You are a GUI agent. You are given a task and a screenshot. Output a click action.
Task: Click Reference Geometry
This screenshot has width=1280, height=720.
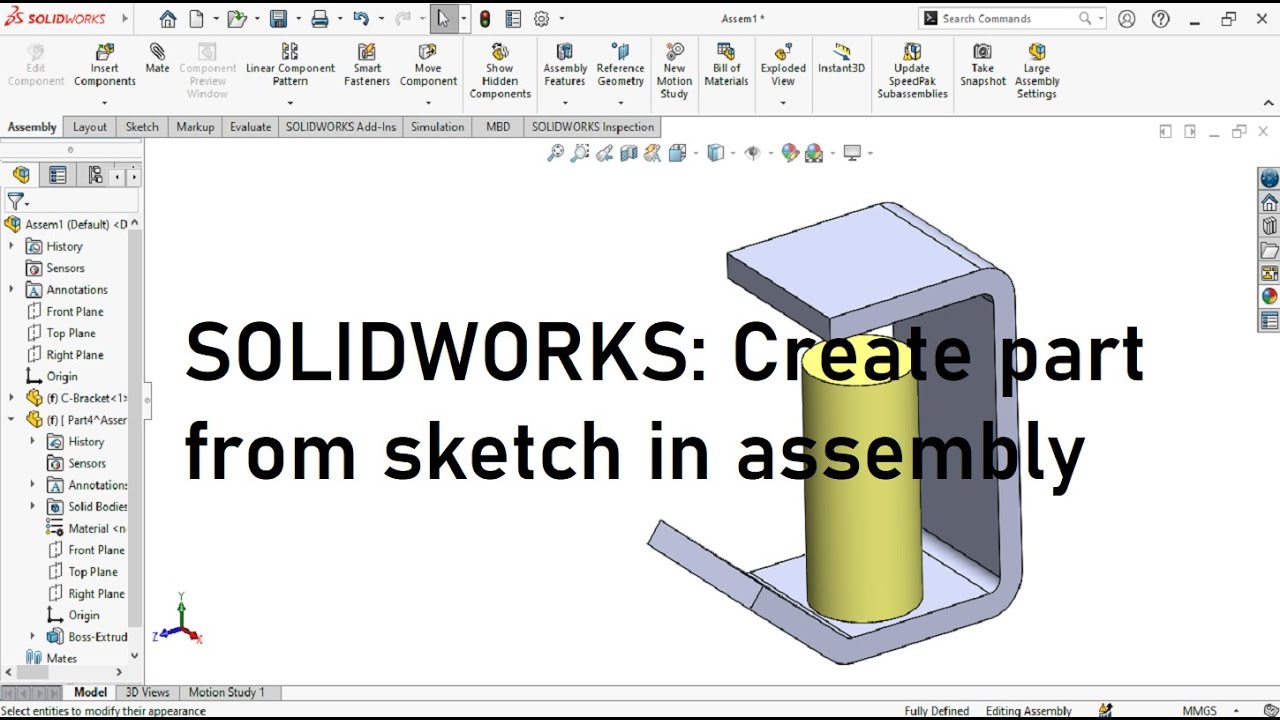coord(620,65)
